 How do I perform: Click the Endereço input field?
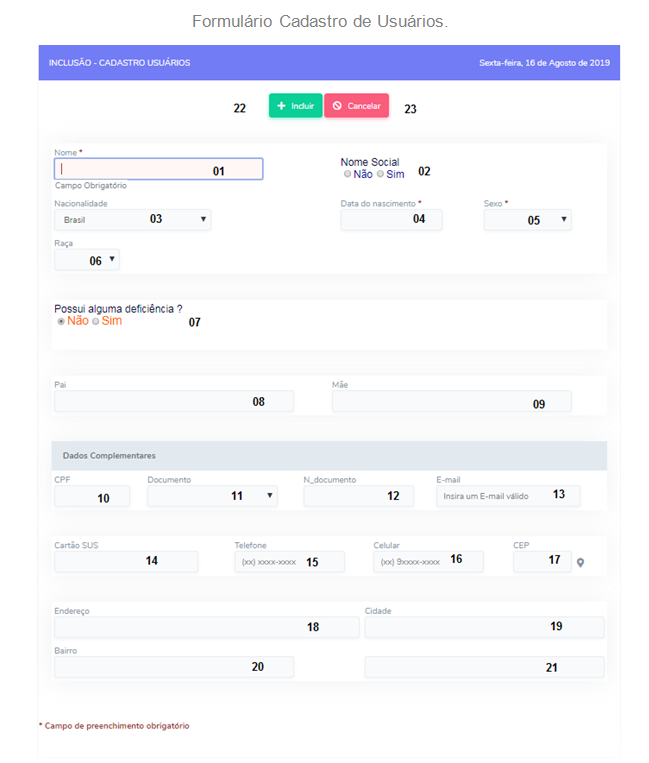[x=207, y=627]
